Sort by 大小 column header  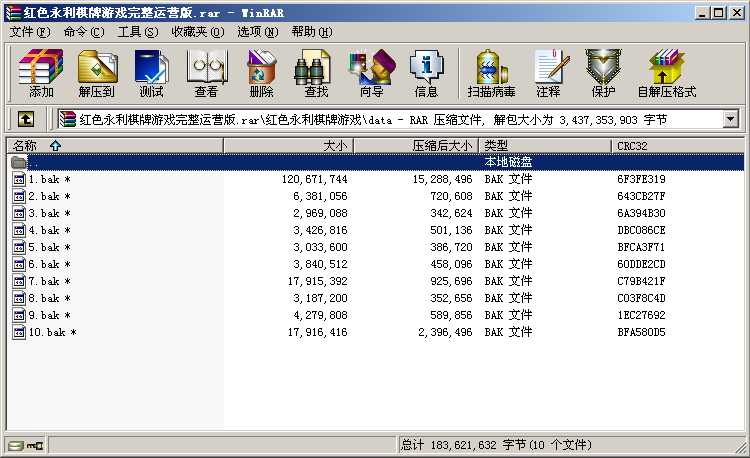point(288,145)
